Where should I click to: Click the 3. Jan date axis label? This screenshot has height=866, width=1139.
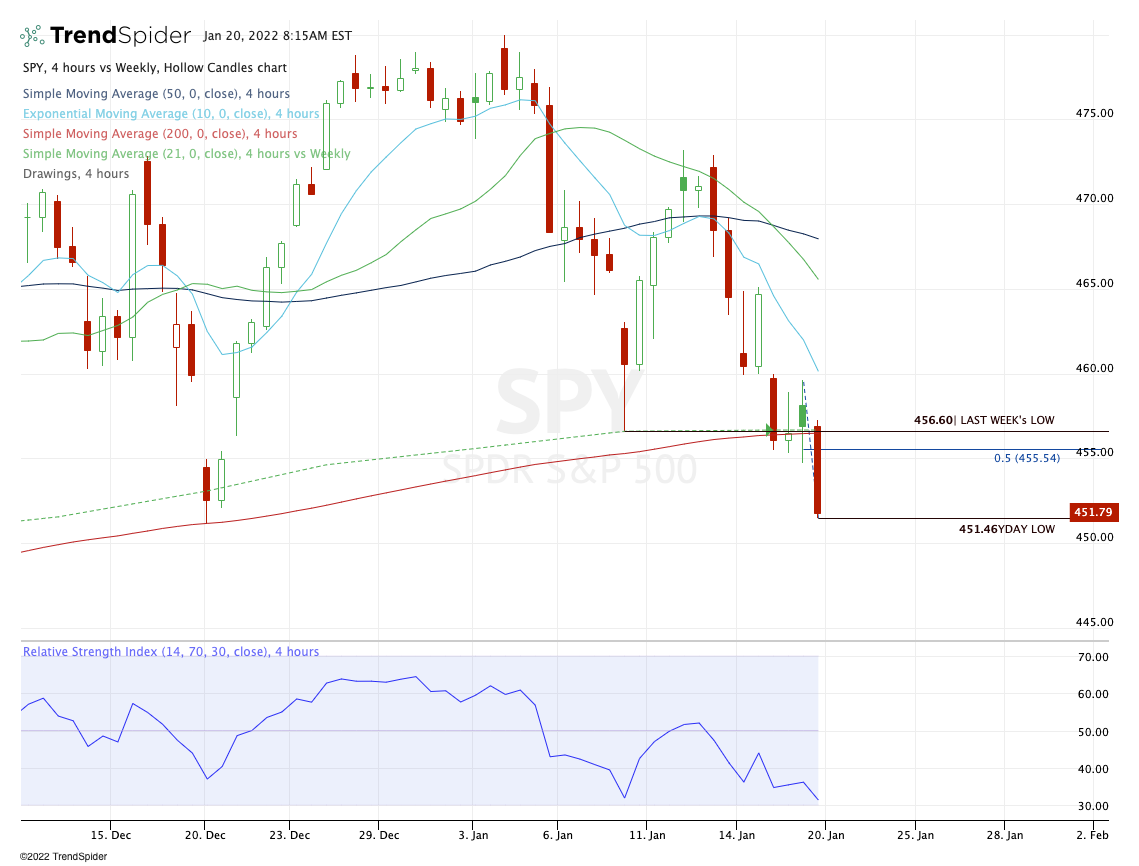tap(473, 835)
